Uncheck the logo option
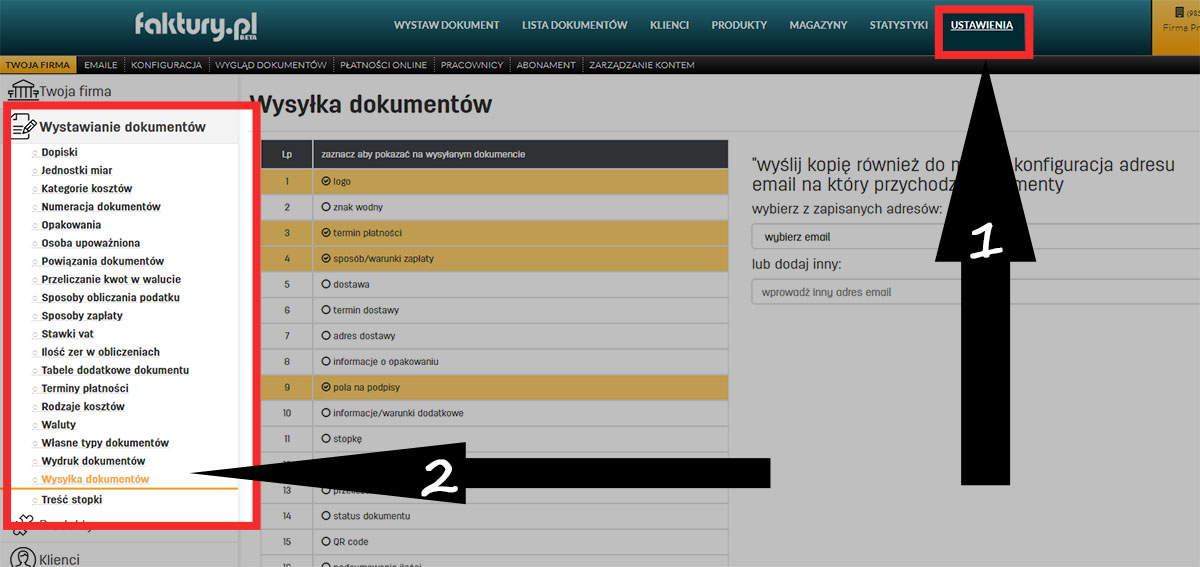The height and width of the screenshot is (567, 1200). [326, 181]
